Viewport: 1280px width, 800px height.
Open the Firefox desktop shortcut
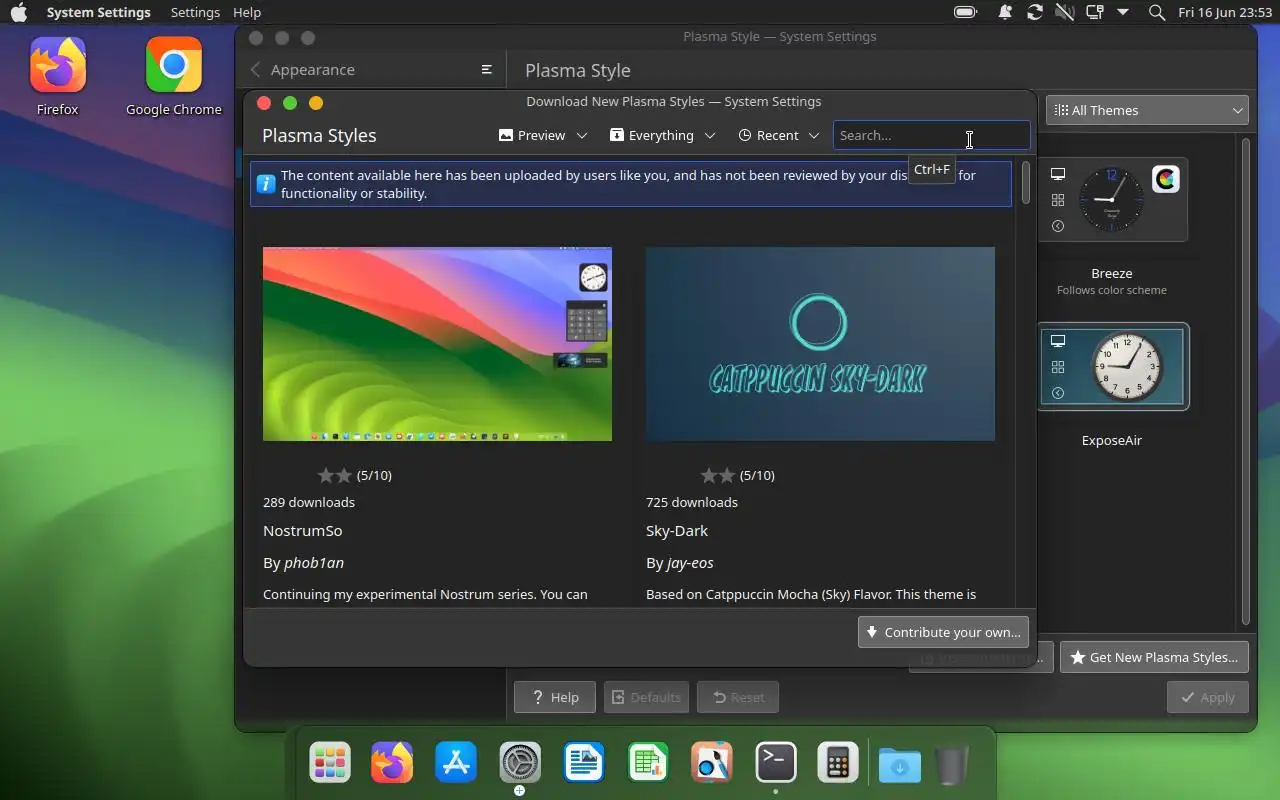pyautogui.click(x=57, y=77)
